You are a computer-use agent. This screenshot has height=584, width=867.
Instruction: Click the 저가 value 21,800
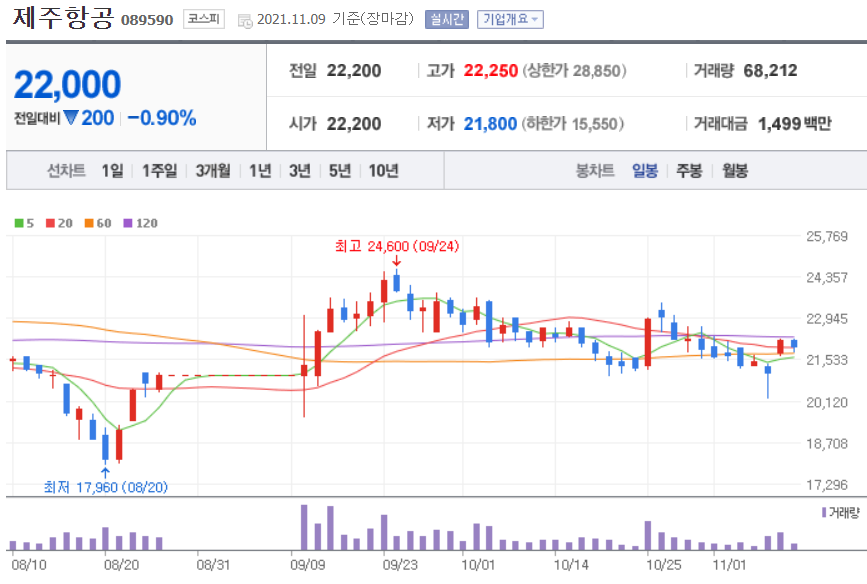[490, 124]
